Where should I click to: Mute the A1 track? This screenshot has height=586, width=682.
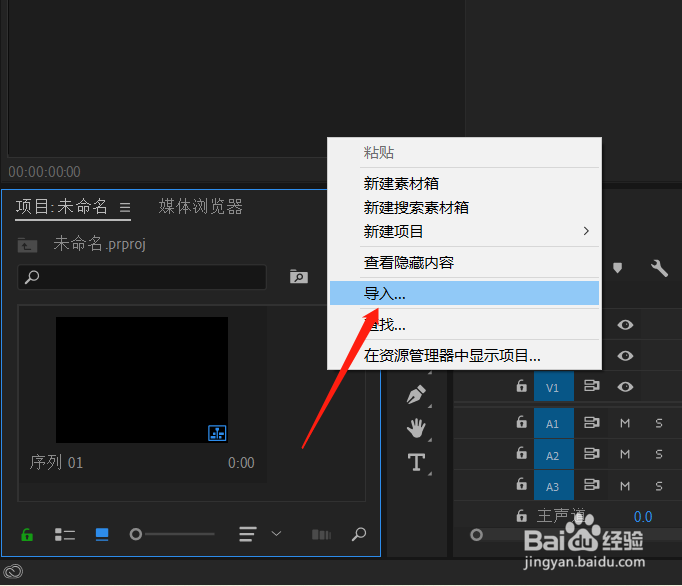coord(625,423)
